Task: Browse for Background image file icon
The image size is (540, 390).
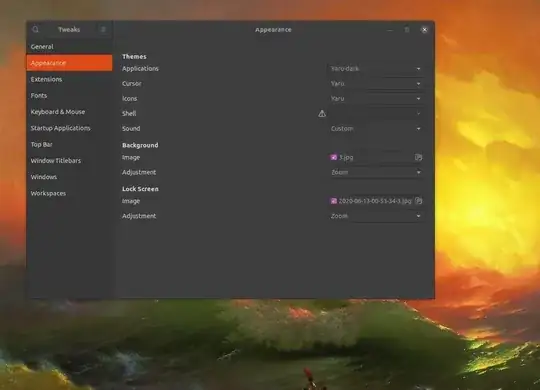Action: 418,157
